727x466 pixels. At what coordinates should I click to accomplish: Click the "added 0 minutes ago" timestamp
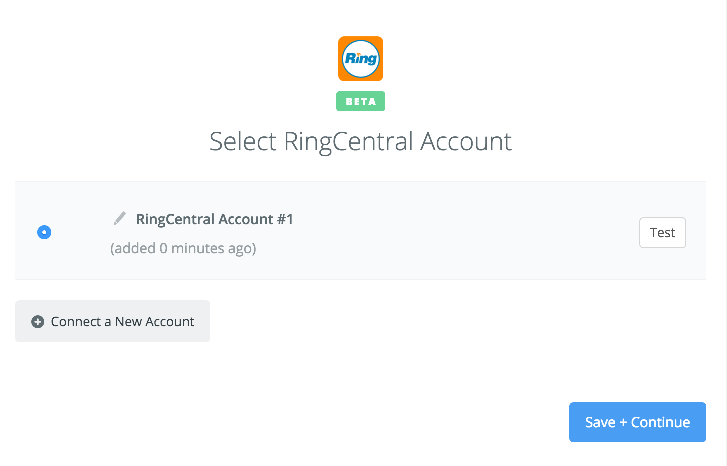(183, 249)
